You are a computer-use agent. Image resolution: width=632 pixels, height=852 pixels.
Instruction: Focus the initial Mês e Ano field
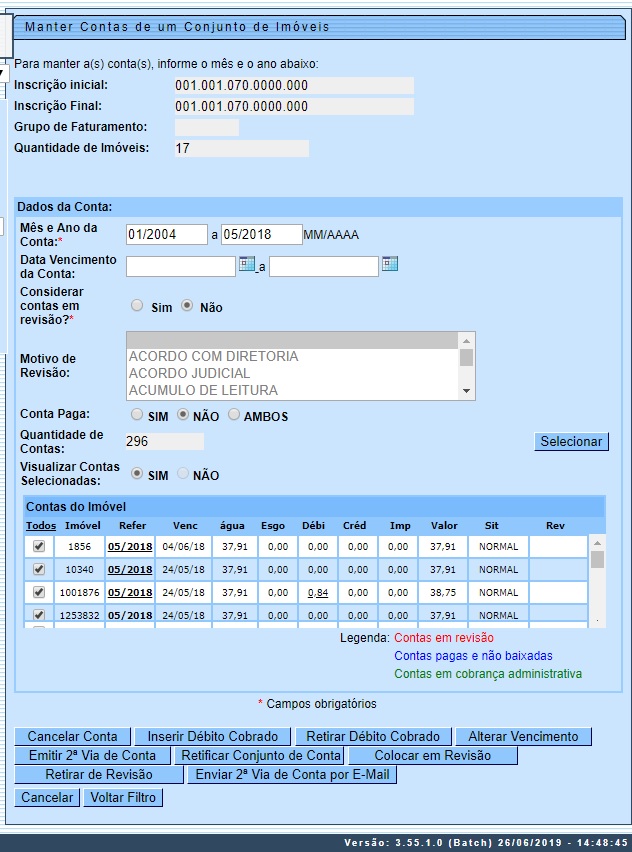coord(166,235)
